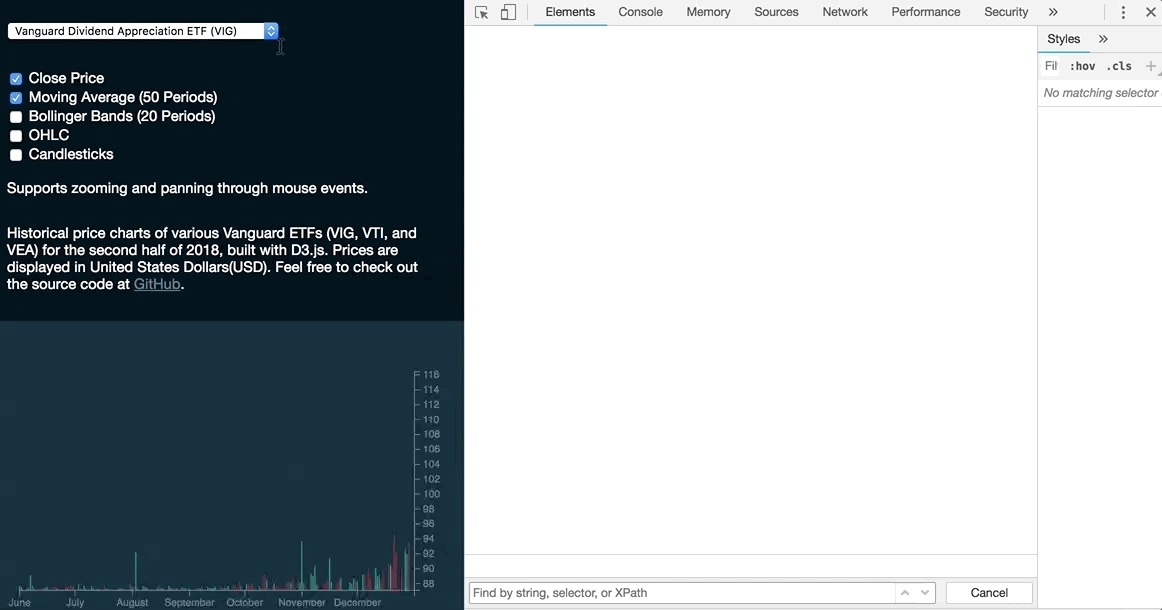Open the Memory tab
Image resolution: width=1162 pixels, height=610 pixels.
click(x=708, y=13)
